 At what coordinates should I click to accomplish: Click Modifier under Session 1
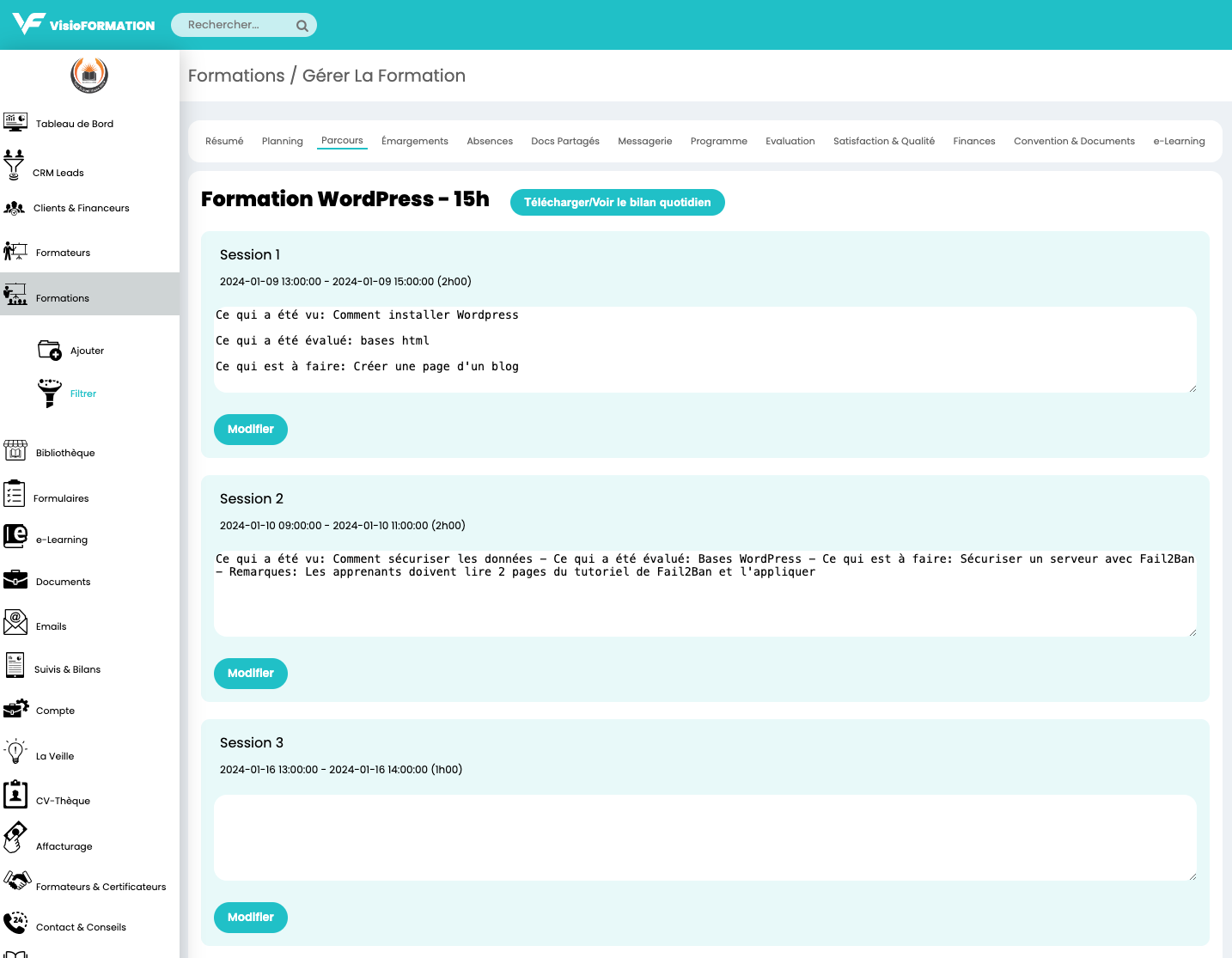pyautogui.click(x=251, y=430)
